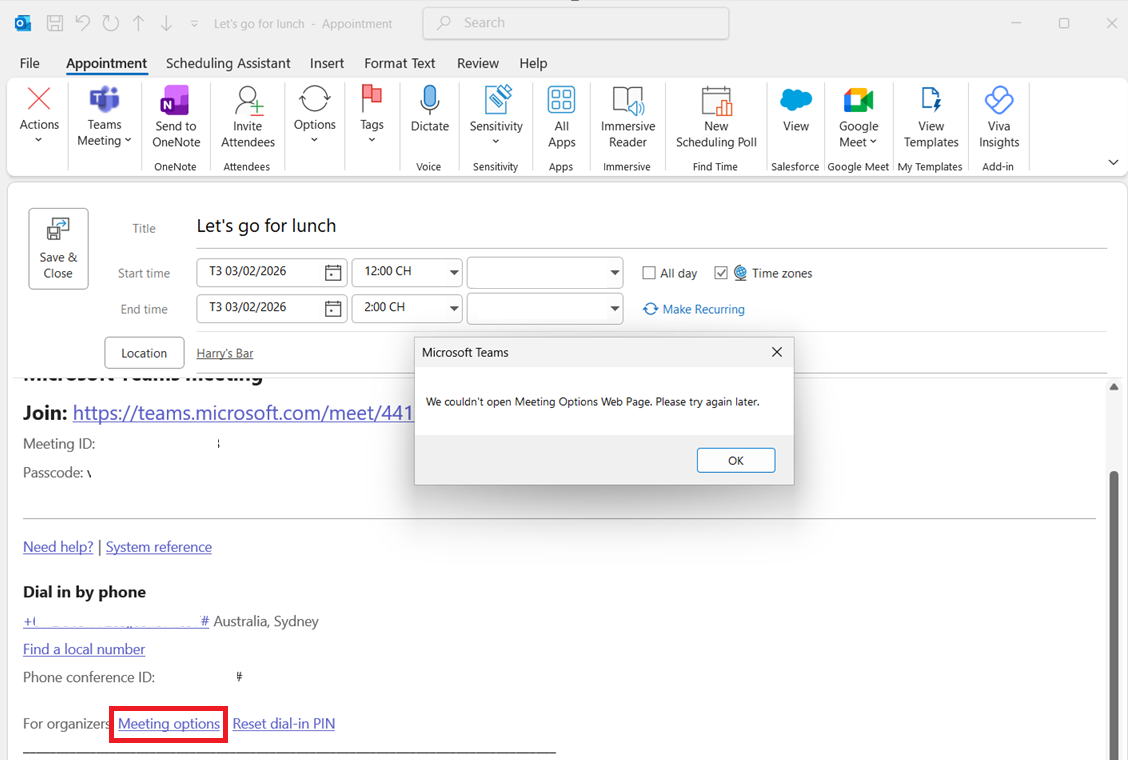This screenshot has height=760, width=1128.
Task: Open the Google Meet add-in
Action: coord(858,117)
